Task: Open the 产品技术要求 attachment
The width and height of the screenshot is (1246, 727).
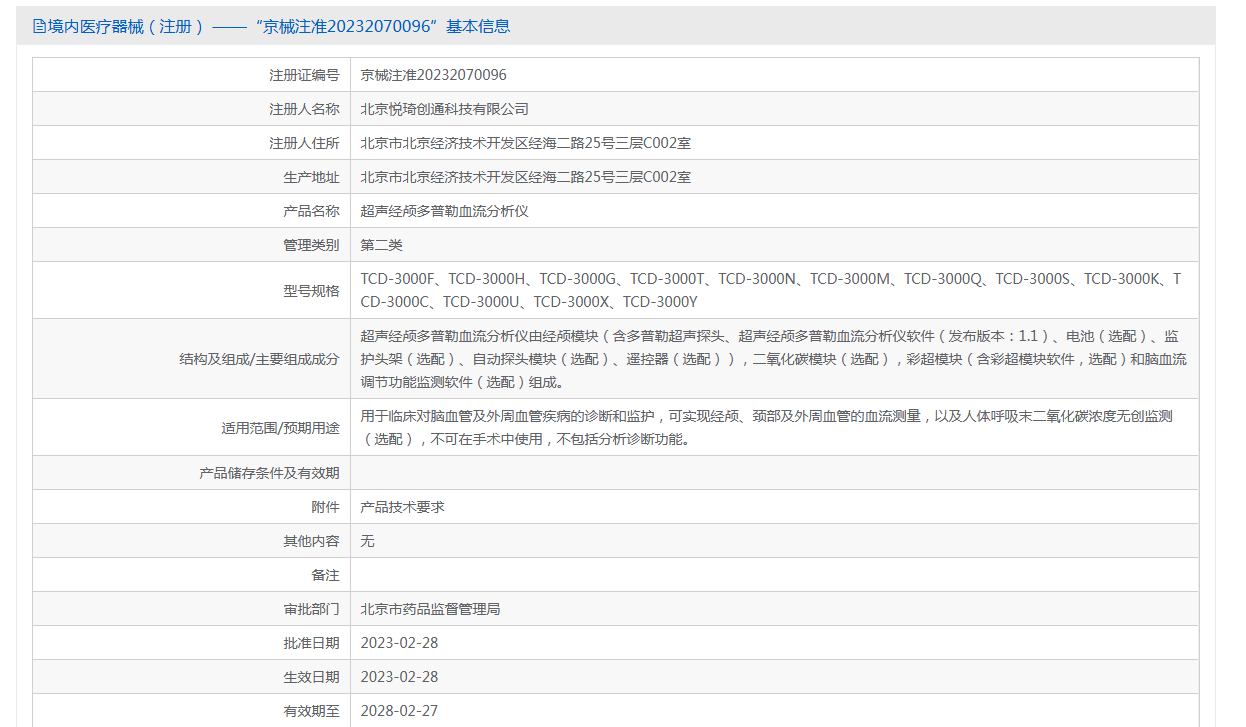Action: [403, 507]
